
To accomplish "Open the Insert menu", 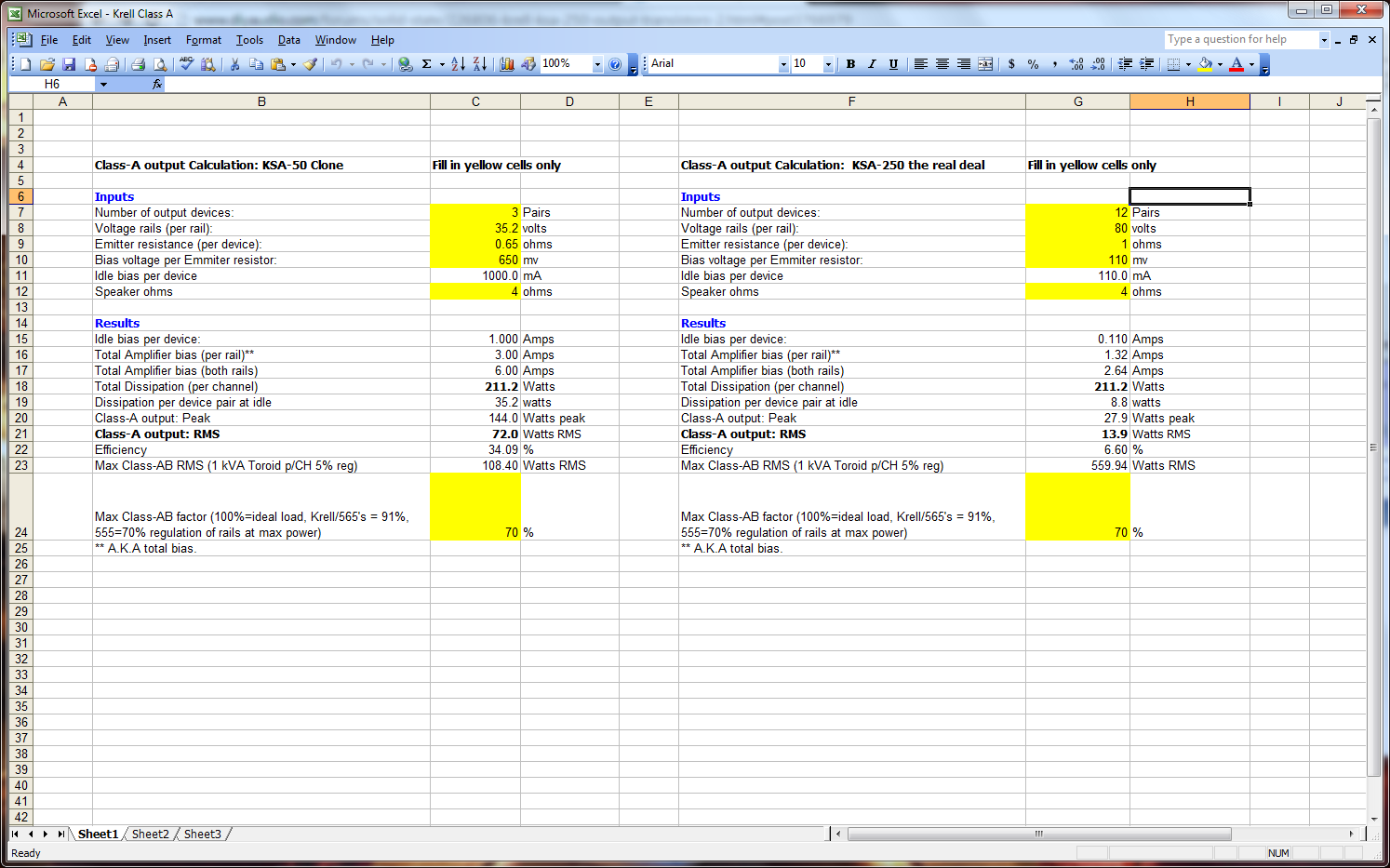I will [157, 40].
